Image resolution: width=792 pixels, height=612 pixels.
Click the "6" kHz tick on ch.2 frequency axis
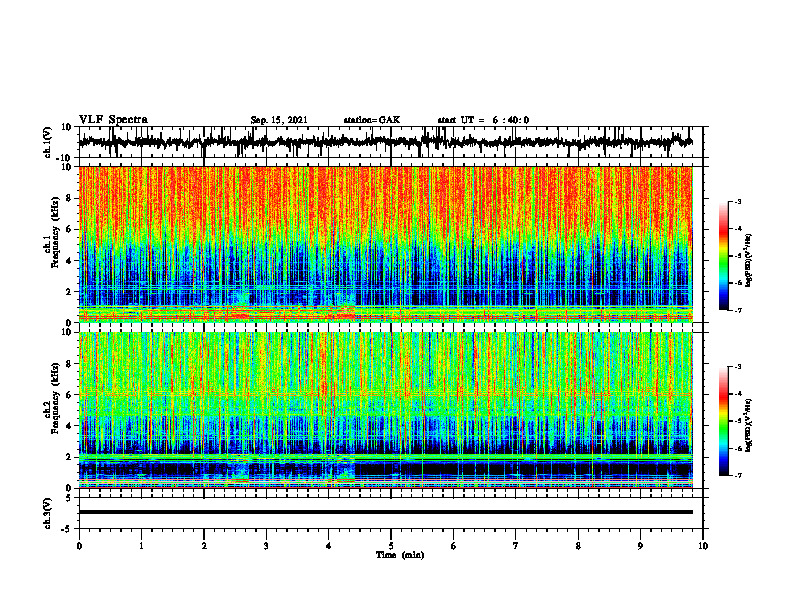(69, 395)
